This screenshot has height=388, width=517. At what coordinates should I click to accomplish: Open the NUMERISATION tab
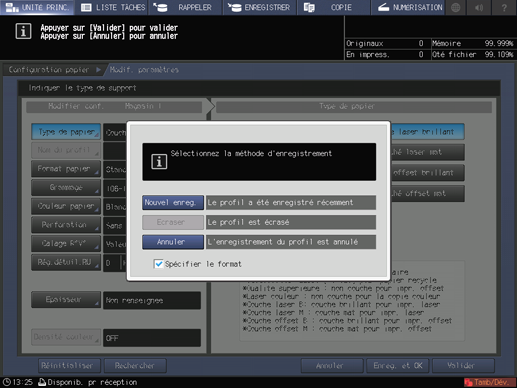(x=408, y=7)
